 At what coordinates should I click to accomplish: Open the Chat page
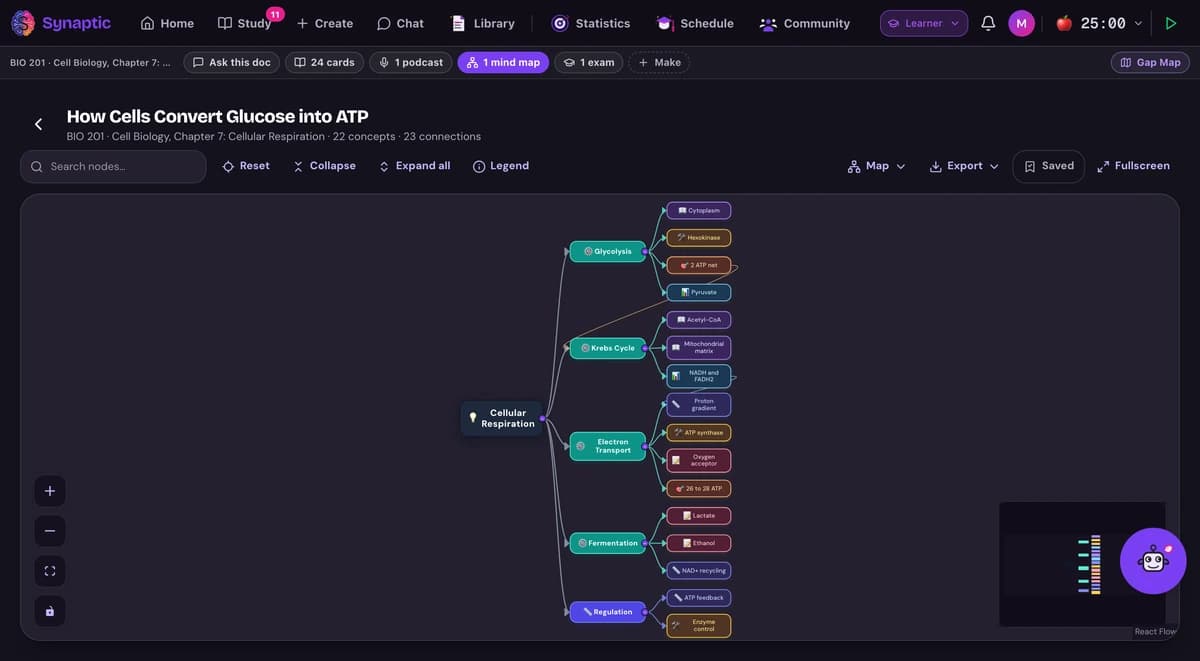[x=400, y=23]
